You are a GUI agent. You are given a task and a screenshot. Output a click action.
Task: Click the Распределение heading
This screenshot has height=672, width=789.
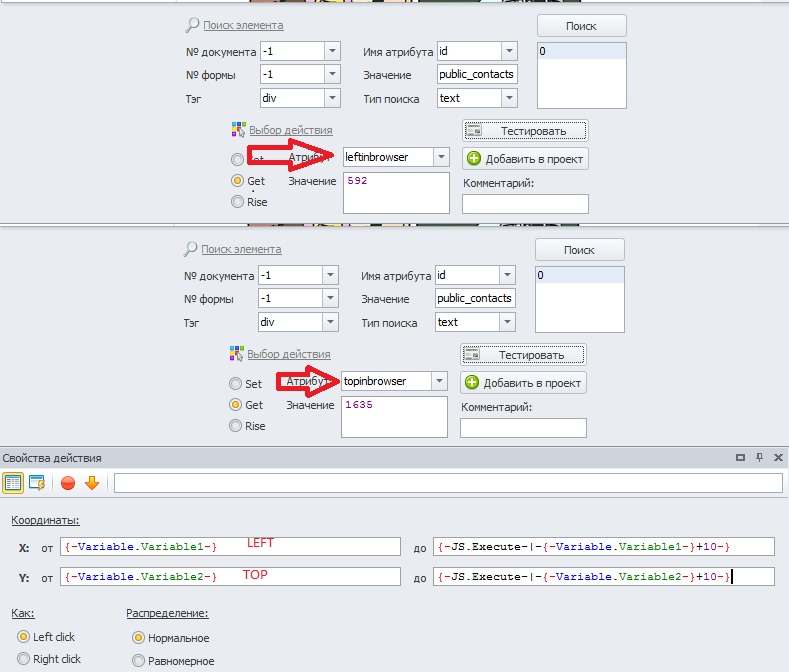coord(167,613)
